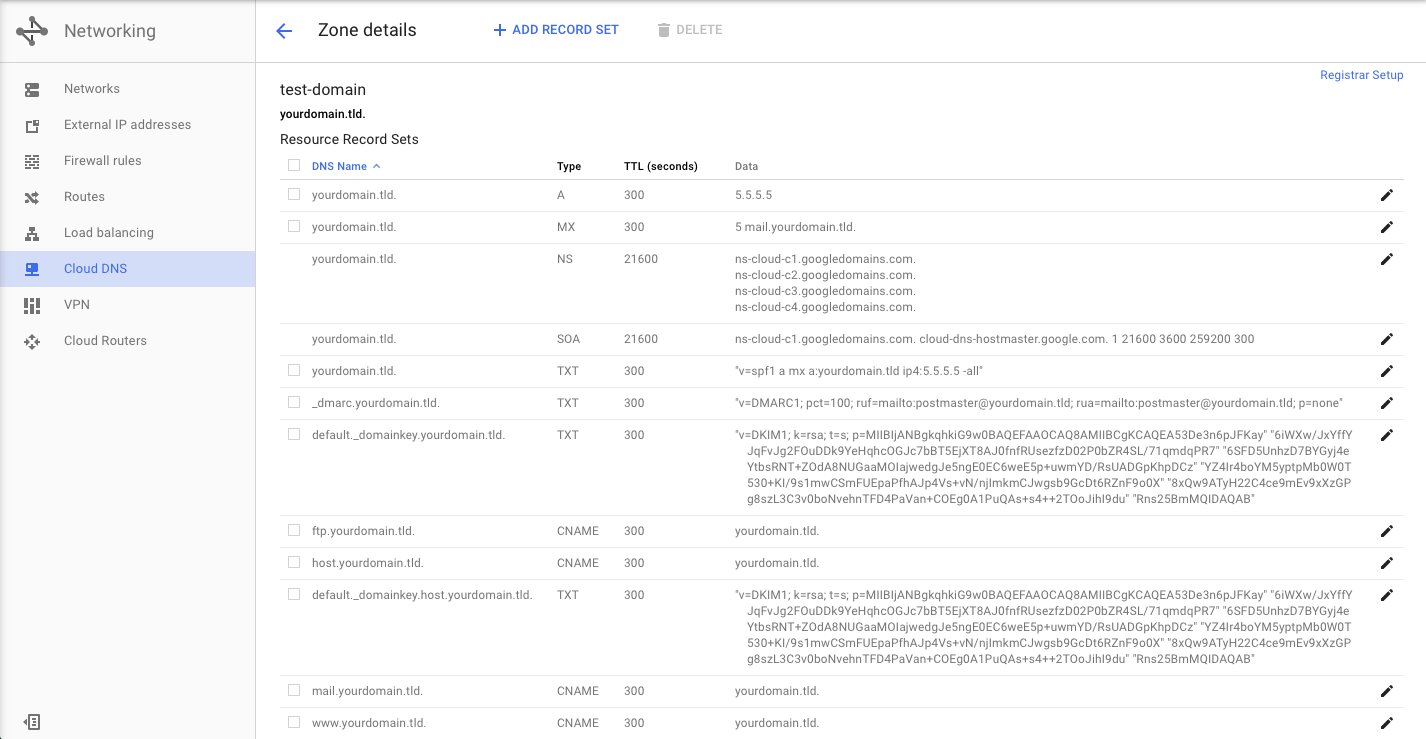Edit the _dmarc TXT record

tap(1386, 403)
